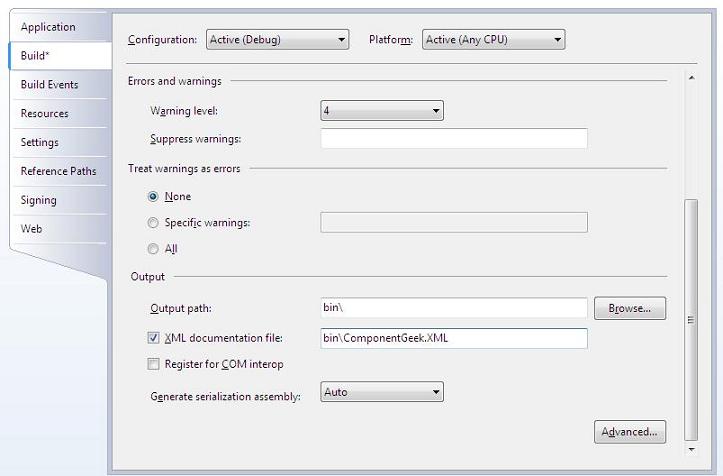The height and width of the screenshot is (476, 723).
Task: Expand the Warning level dropdown
Action: point(382,111)
